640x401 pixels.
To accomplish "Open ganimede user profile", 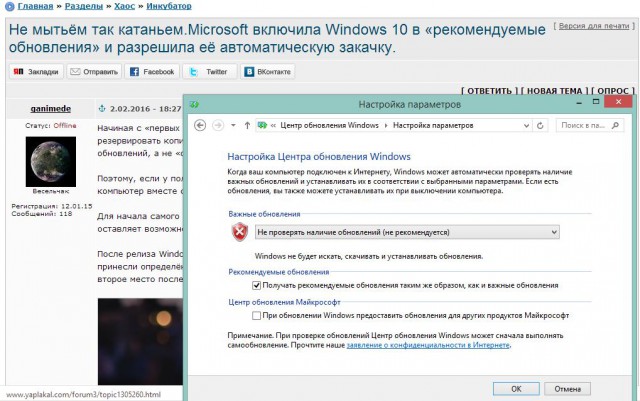I will [x=51, y=109].
